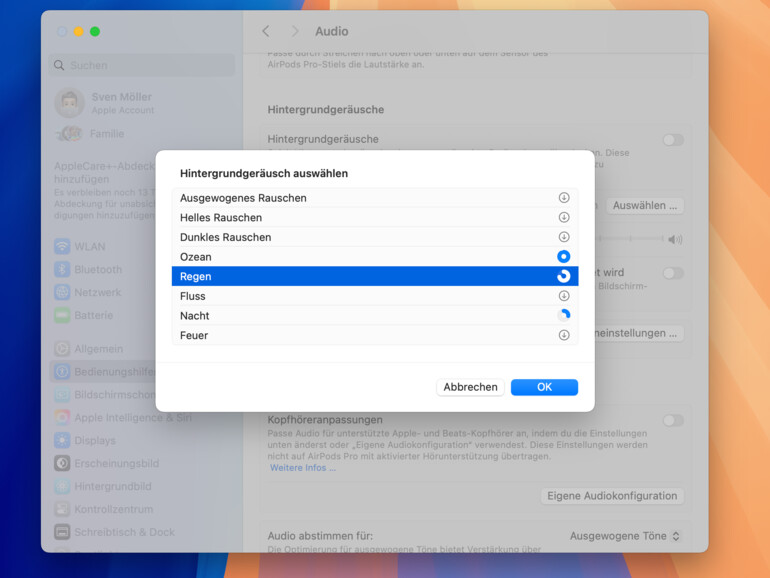Click the Allgemein gear icon
Image resolution: width=770 pixels, height=578 pixels.
pos(62,349)
